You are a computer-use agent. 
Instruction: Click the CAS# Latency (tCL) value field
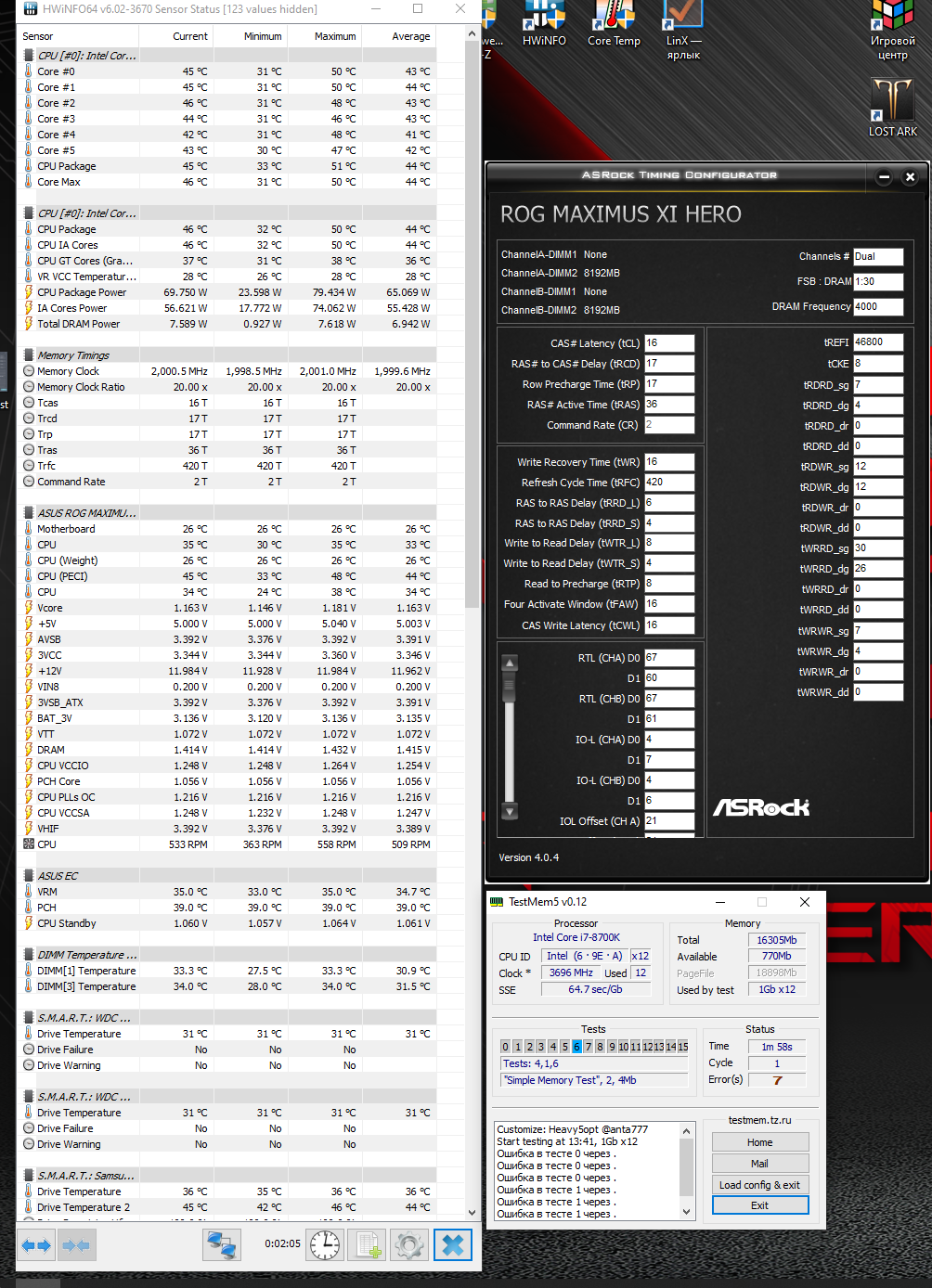[669, 343]
